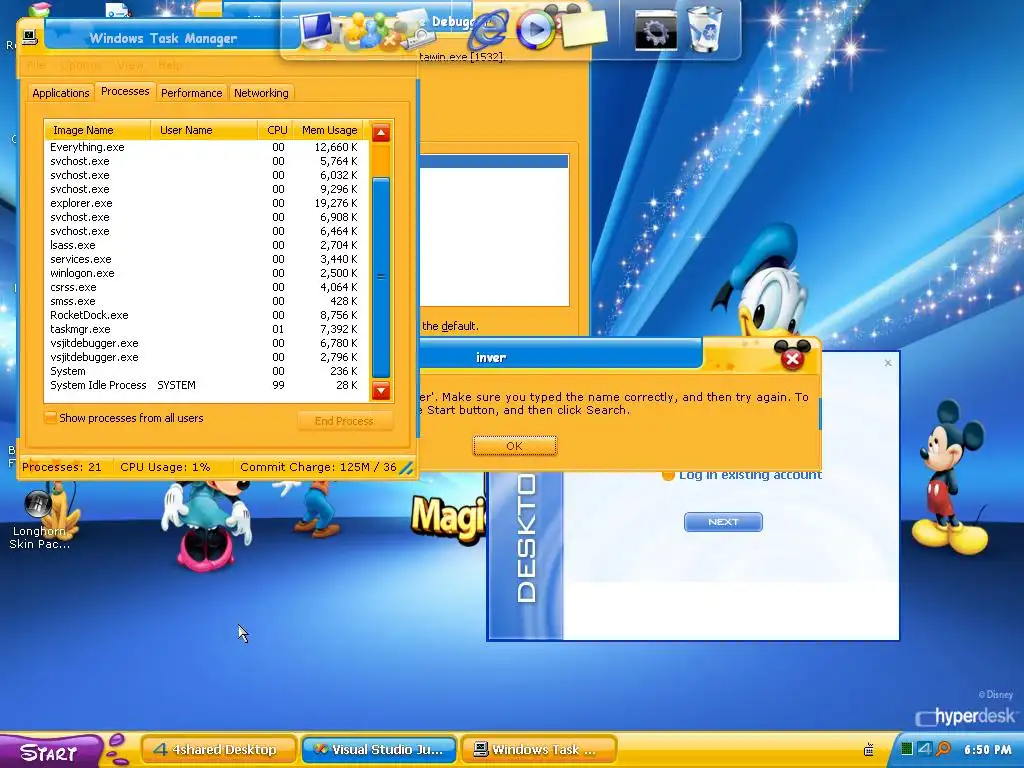Click the blue process list scrollbar thumb
This screenshot has width=1024, height=768.
coord(381,277)
